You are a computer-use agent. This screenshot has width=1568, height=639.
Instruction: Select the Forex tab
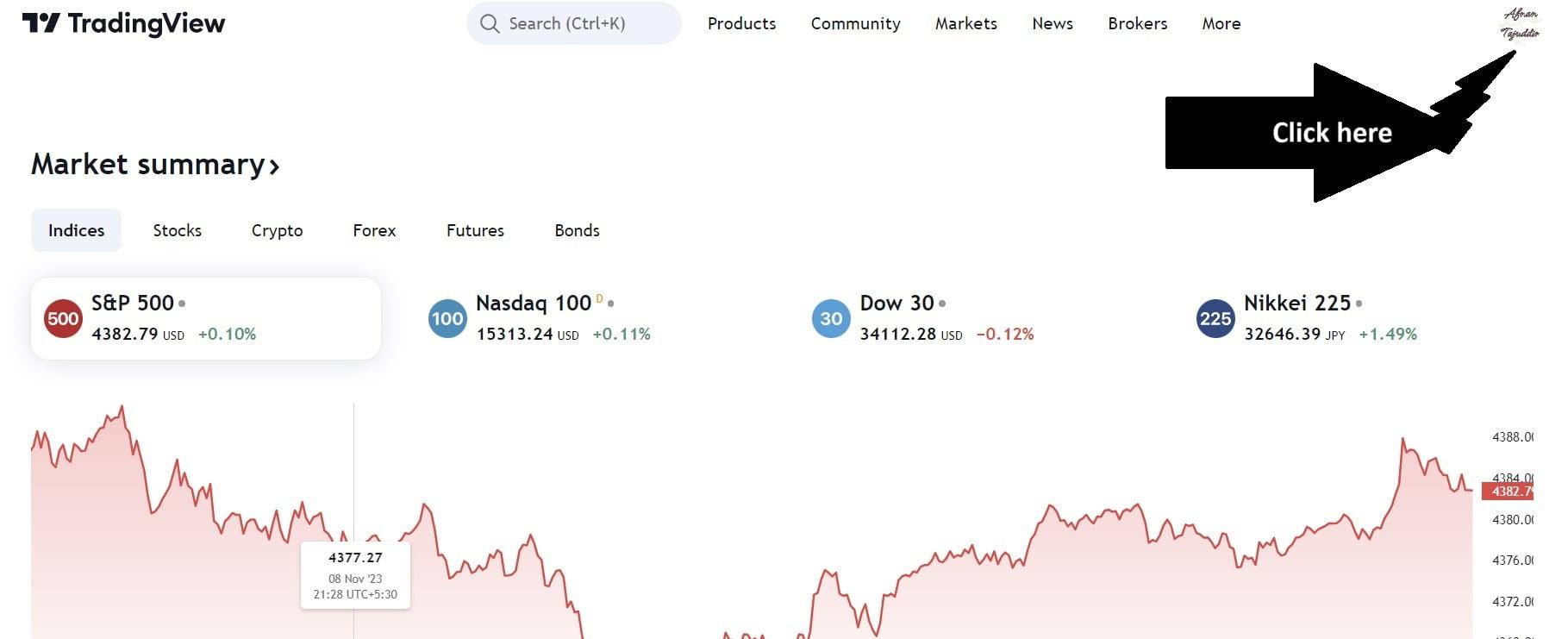coord(373,230)
